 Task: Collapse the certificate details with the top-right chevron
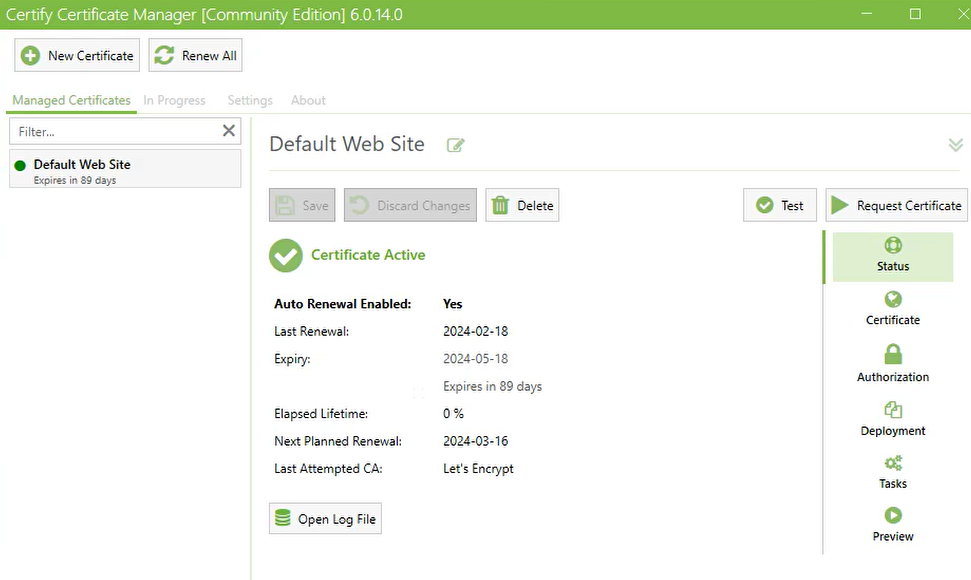click(954, 144)
